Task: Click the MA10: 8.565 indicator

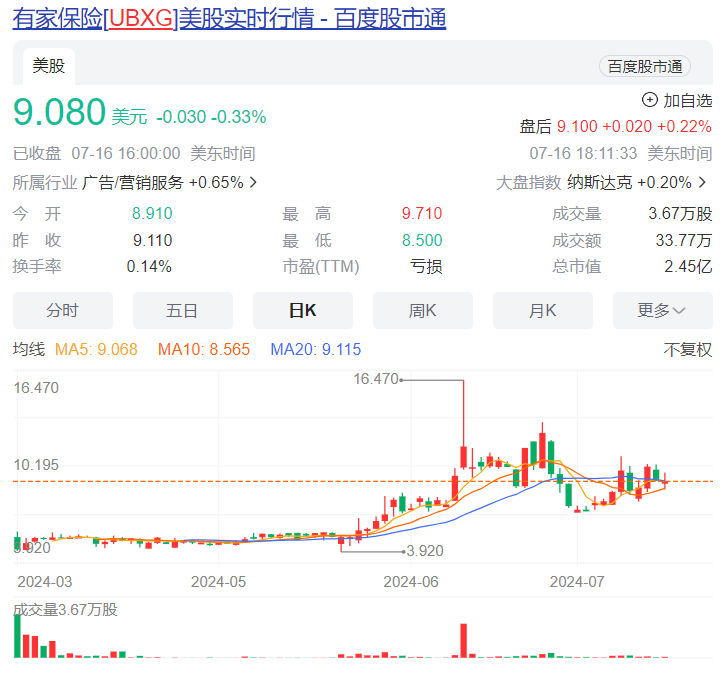Action: pyautogui.click(x=203, y=349)
